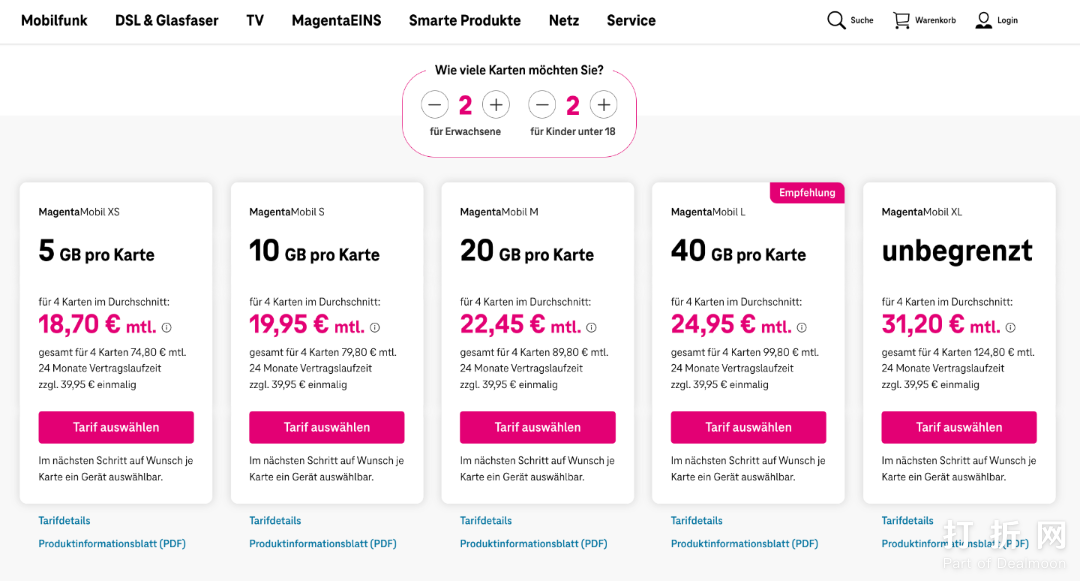Viewport: 1080px width, 581px height.
Task: Go to the MagentaEINS menu item
Action: 336,20
